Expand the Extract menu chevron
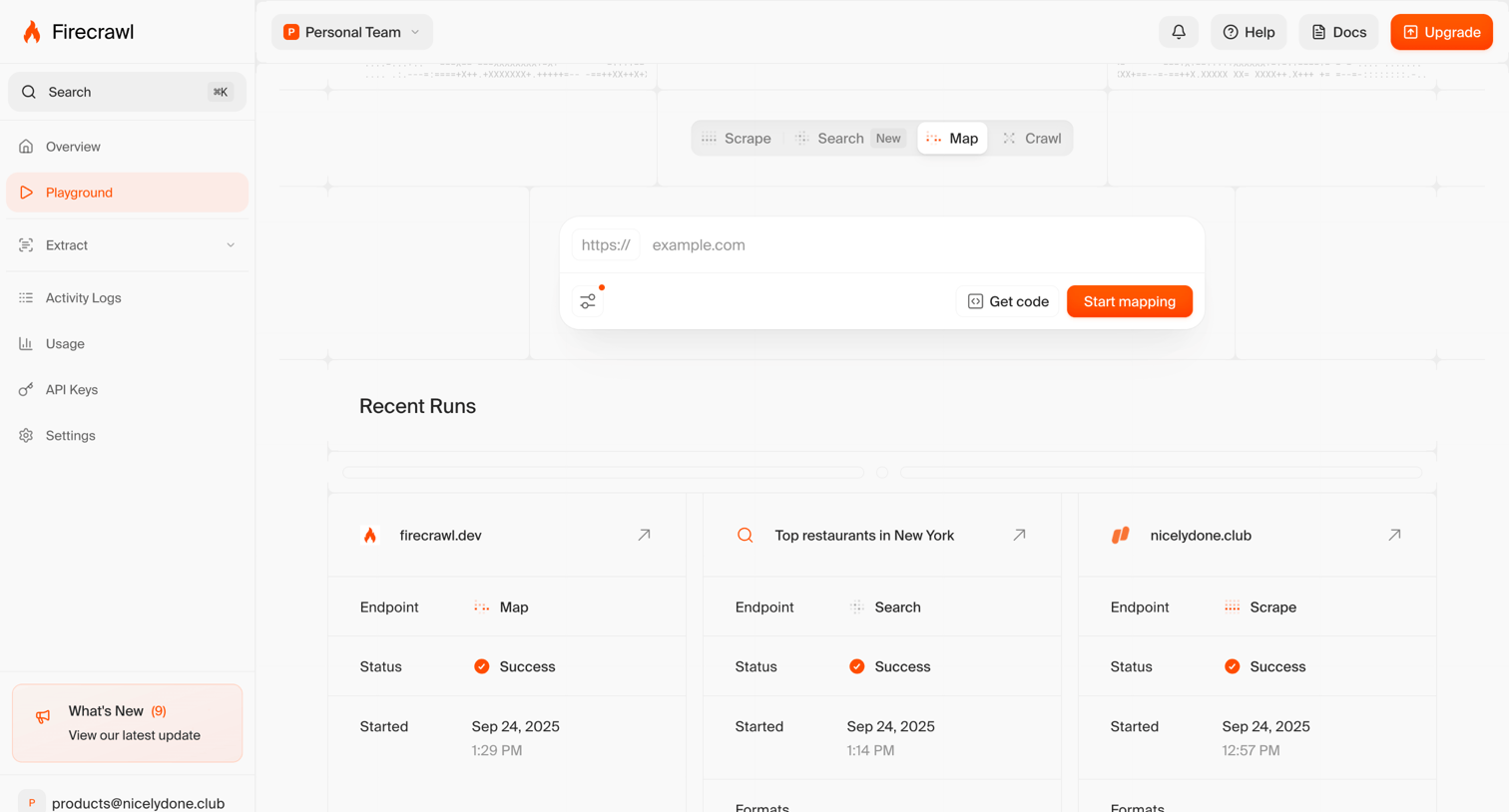Viewport: 1509px width, 812px height. tap(231, 245)
